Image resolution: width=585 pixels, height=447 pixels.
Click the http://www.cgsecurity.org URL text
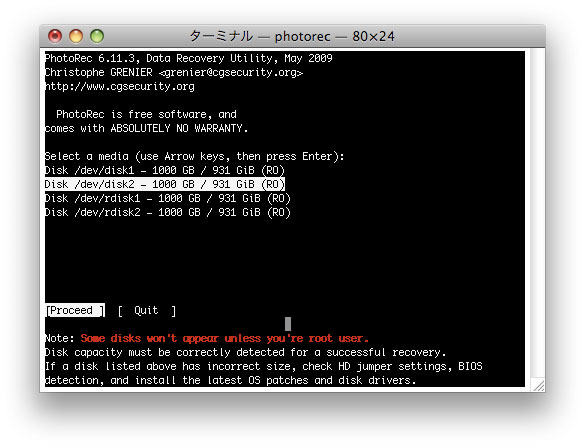point(120,87)
